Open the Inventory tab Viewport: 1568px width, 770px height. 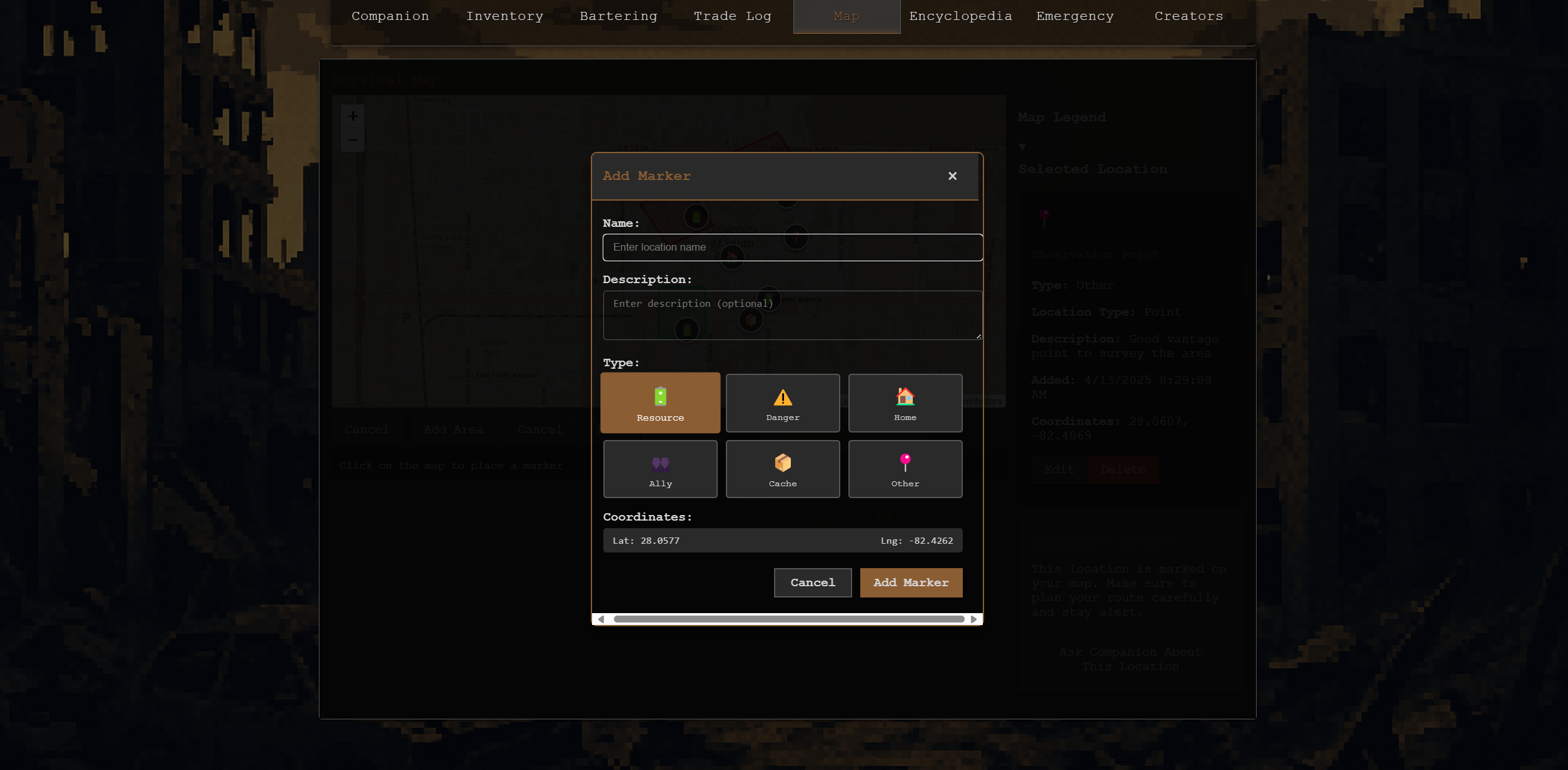click(505, 16)
